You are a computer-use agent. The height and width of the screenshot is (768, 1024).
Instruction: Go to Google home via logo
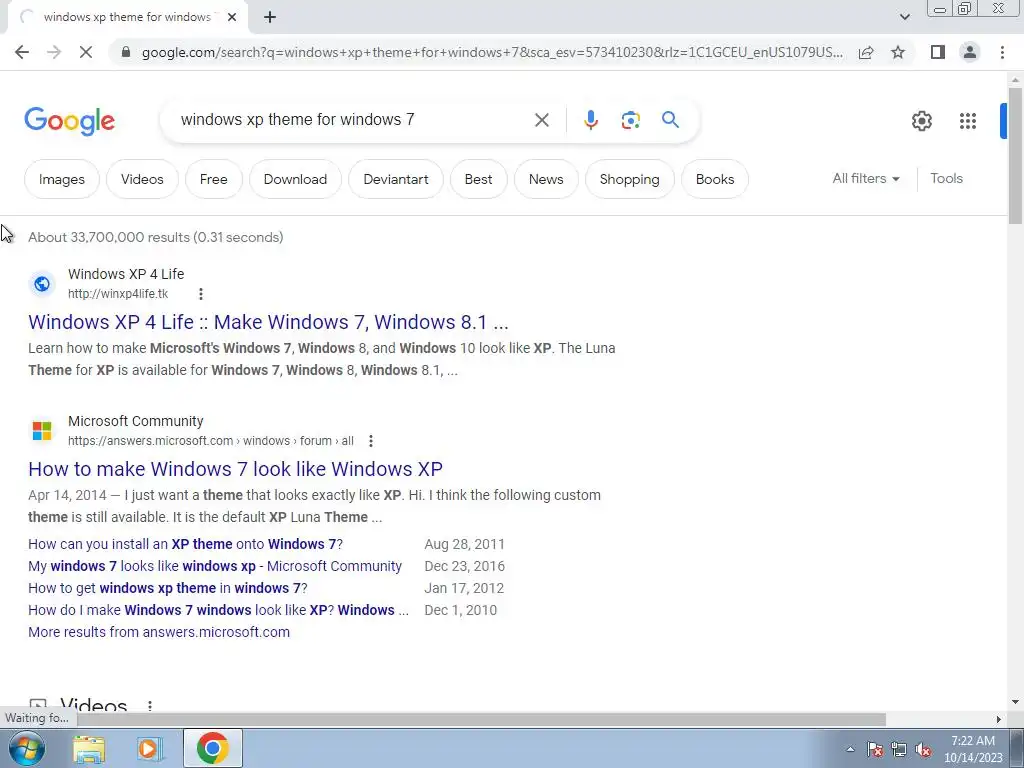(69, 121)
